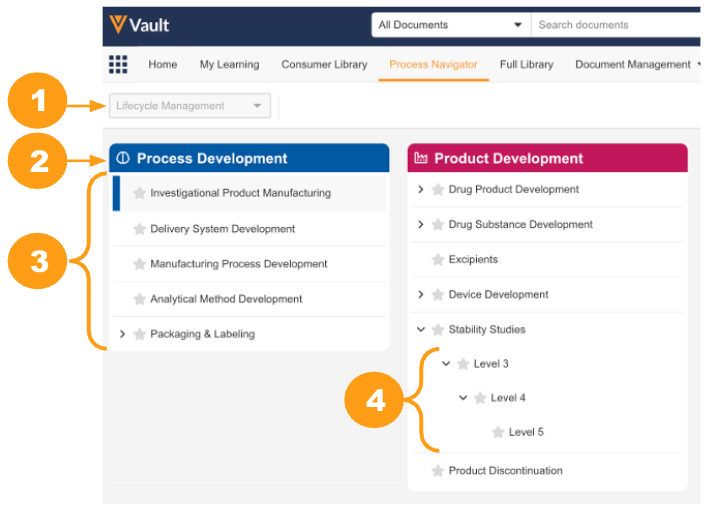Toggle favorite star for Excipients
Image resolution: width=707 pixels, height=511 pixels.
pyautogui.click(x=437, y=260)
